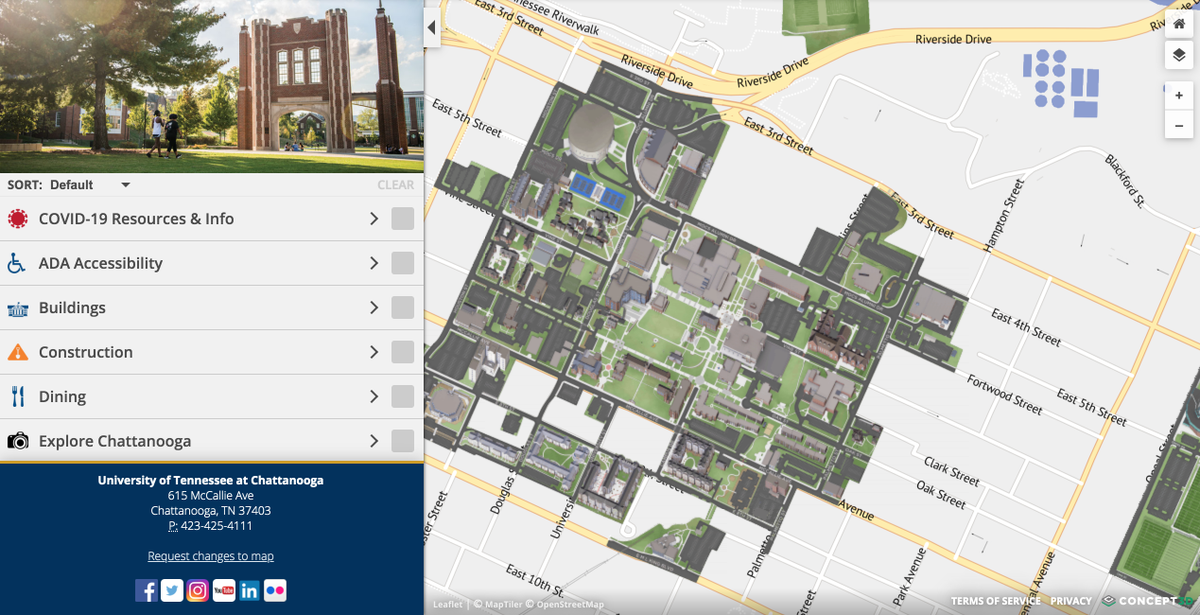Screen dimensions: 1200x615
Task: Open the SORT Default dropdown
Action: click(x=97, y=185)
